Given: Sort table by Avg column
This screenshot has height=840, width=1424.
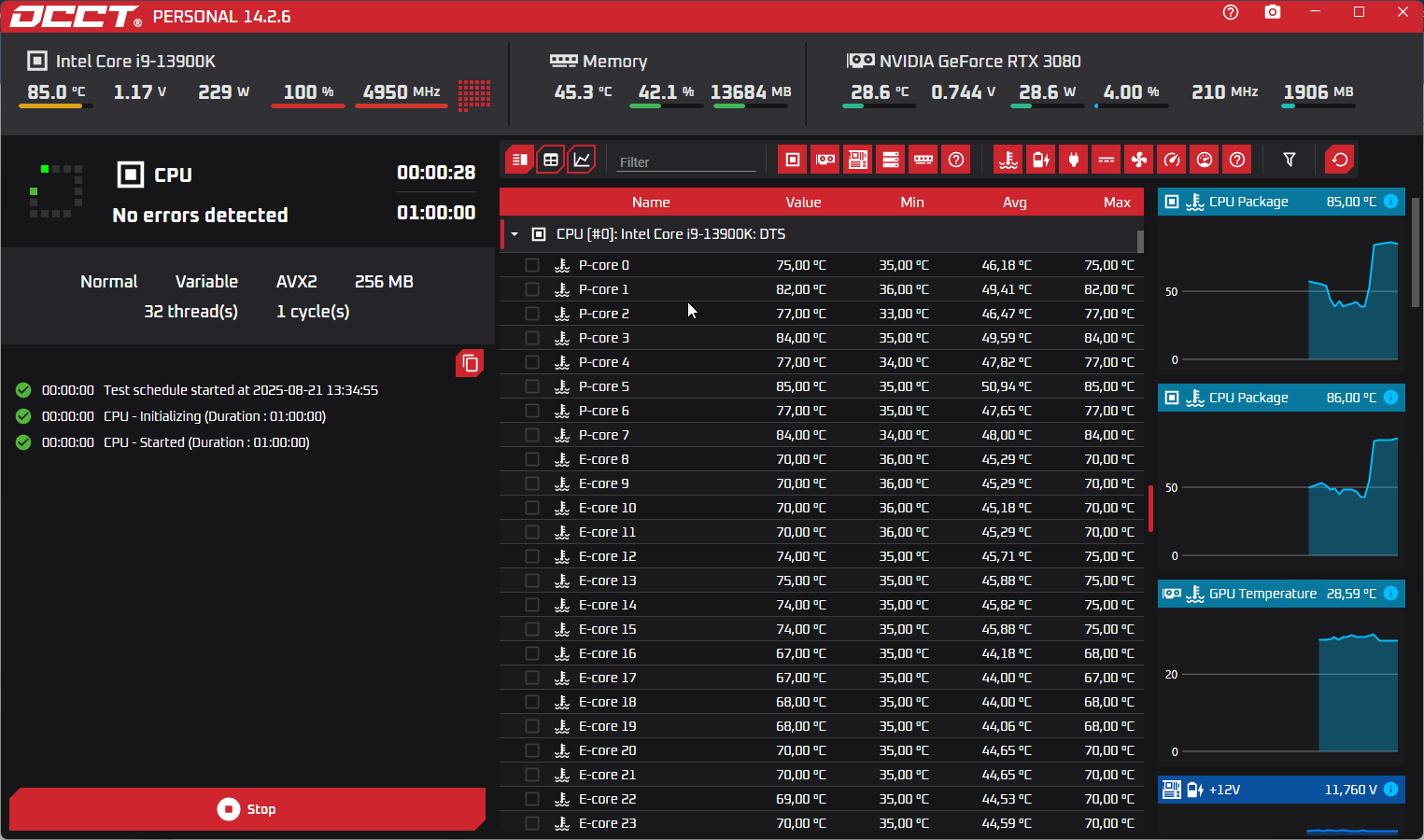Looking at the screenshot, I should point(1015,203).
